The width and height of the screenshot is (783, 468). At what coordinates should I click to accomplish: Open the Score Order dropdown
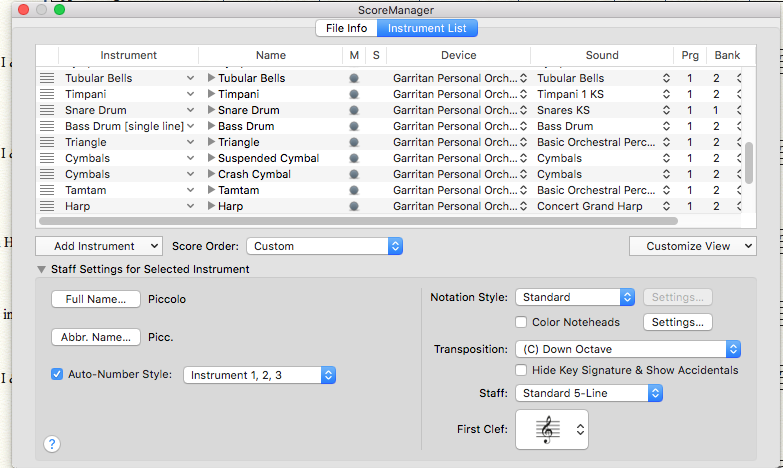pyautogui.click(x=324, y=246)
